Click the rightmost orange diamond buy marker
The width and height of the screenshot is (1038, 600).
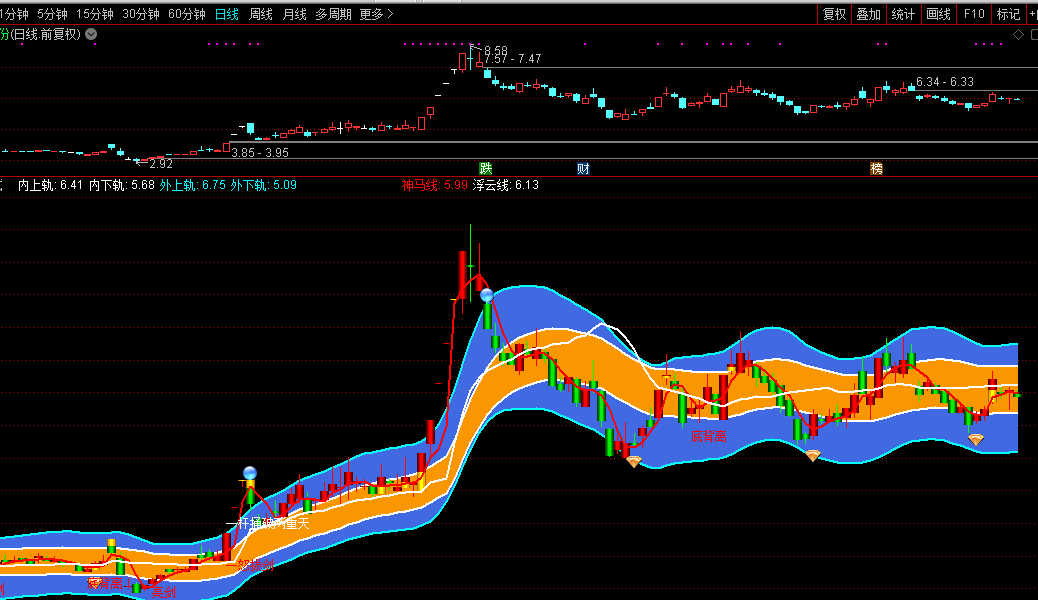click(975, 440)
